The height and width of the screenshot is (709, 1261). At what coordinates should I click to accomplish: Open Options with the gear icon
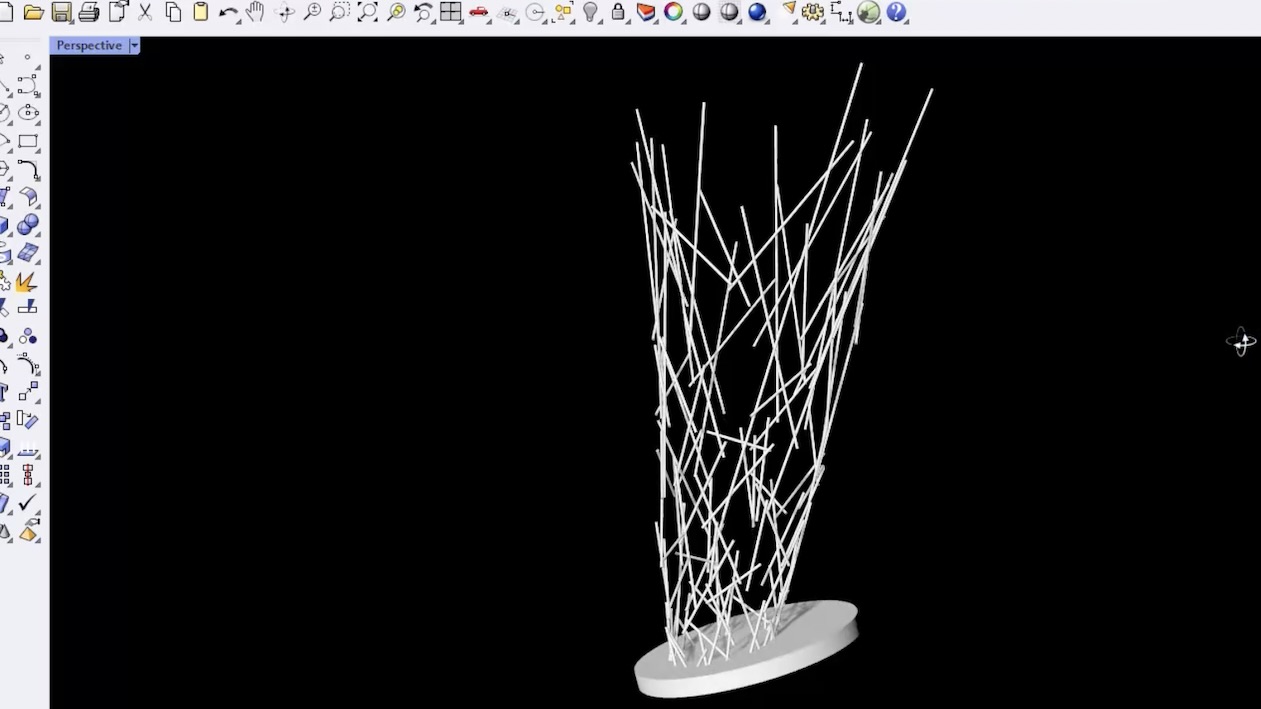tap(813, 13)
